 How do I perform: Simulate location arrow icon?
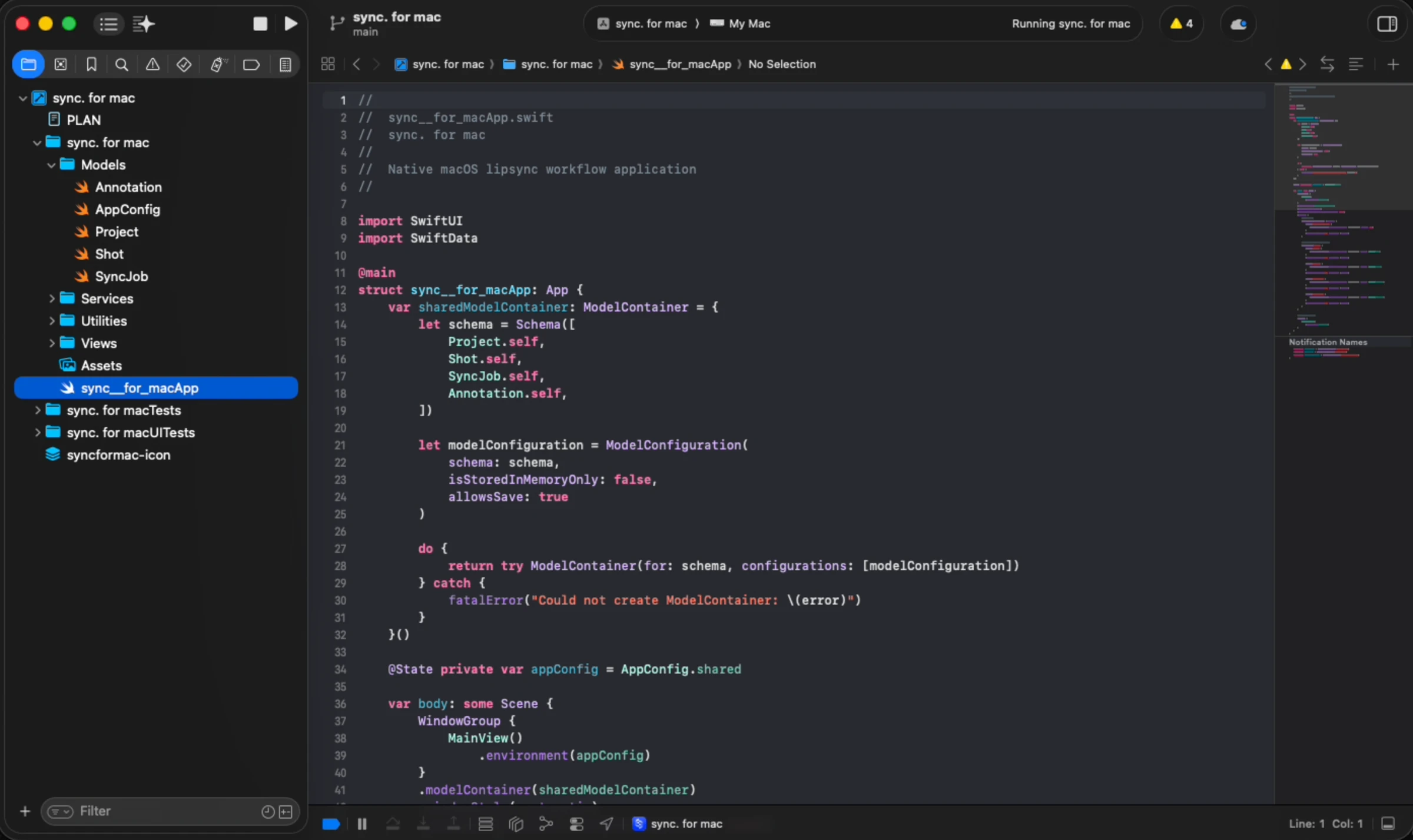606,824
